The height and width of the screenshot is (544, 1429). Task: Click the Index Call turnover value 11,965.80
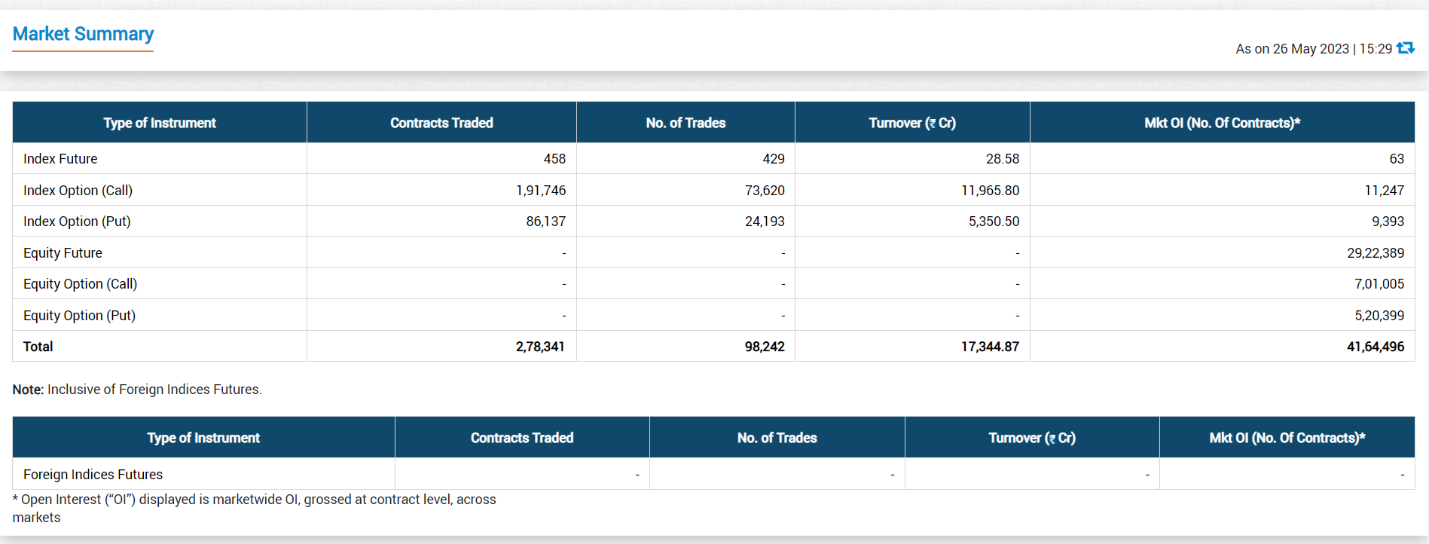click(x=990, y=190)
